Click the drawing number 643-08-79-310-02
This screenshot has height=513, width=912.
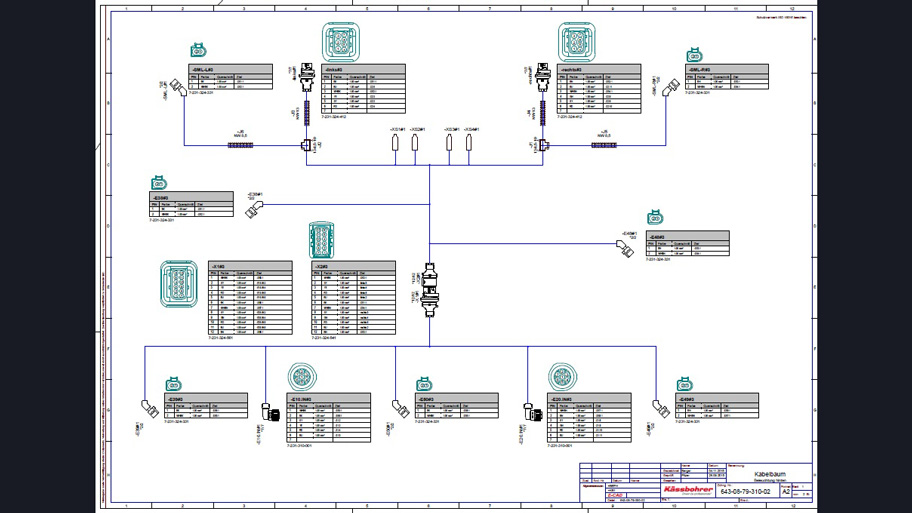[x=745, y=492]
